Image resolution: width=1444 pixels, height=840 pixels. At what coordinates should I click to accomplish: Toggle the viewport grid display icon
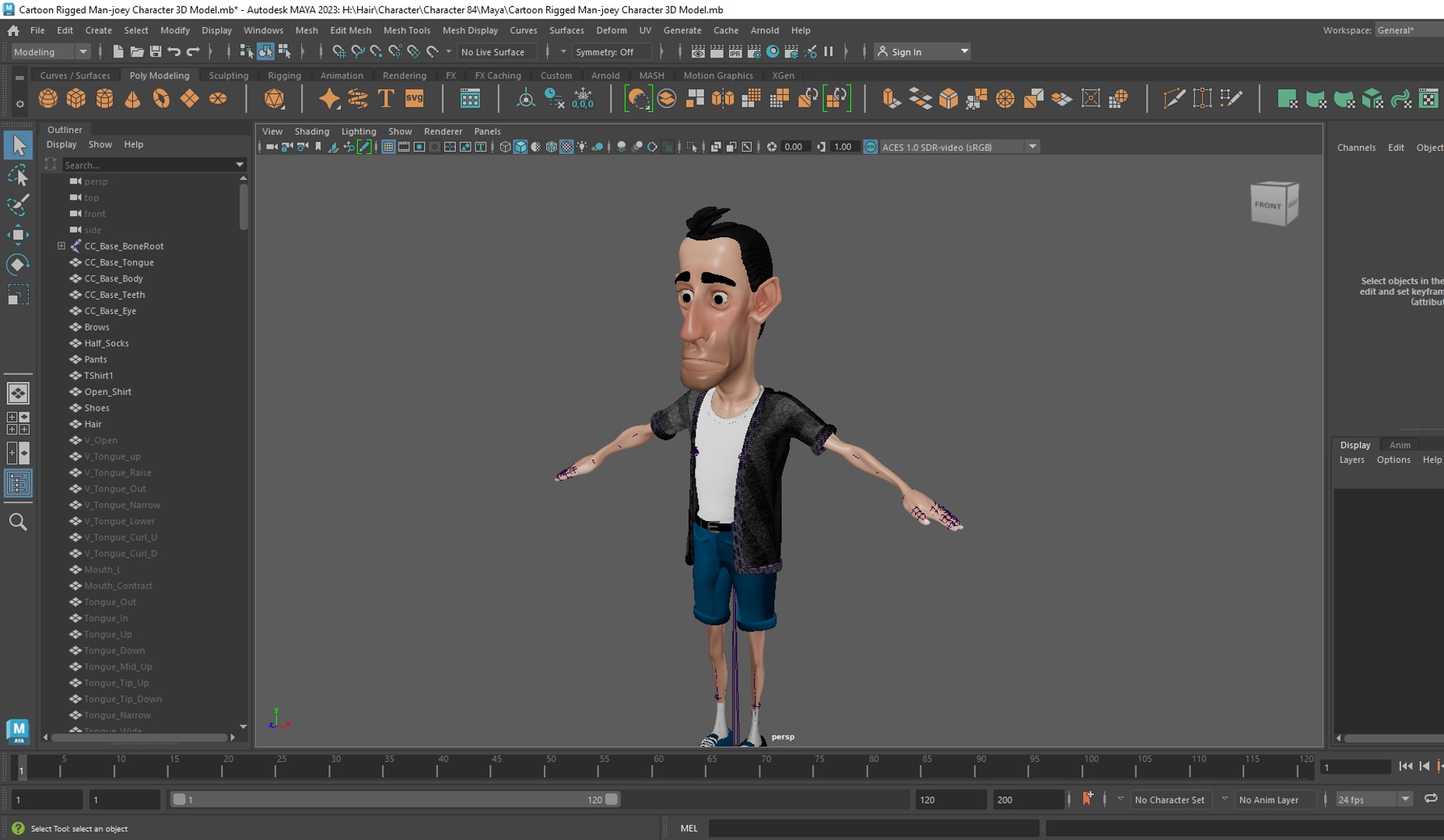click(388, 147)
